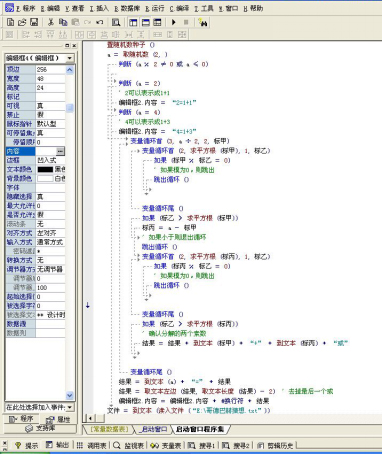The image size is (382, 454).
Task: Click the 调节器方式 value 无调节器
Action: pyautogui.click(x=50, y=269)
